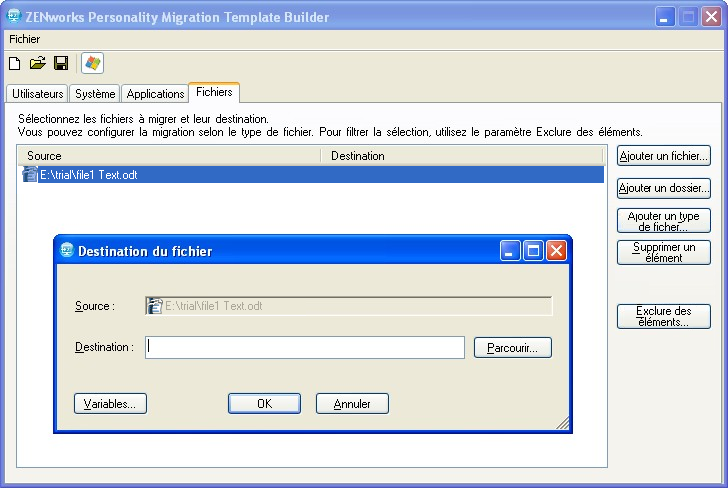The image size is (728, 488).
Task: Switch to the Applications tab
Action: pos(156,94)
